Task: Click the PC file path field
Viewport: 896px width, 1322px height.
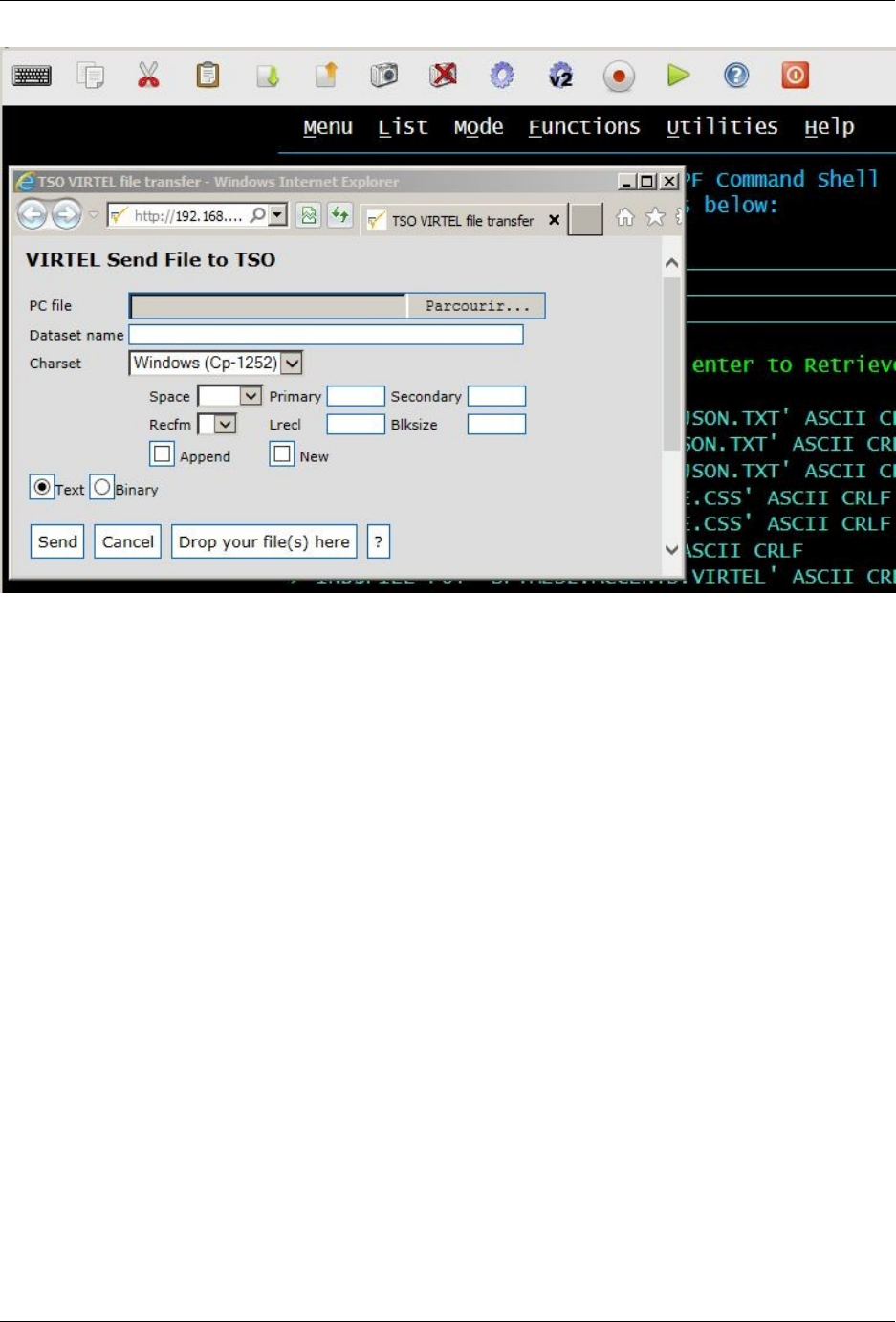Action: [268, 306]
